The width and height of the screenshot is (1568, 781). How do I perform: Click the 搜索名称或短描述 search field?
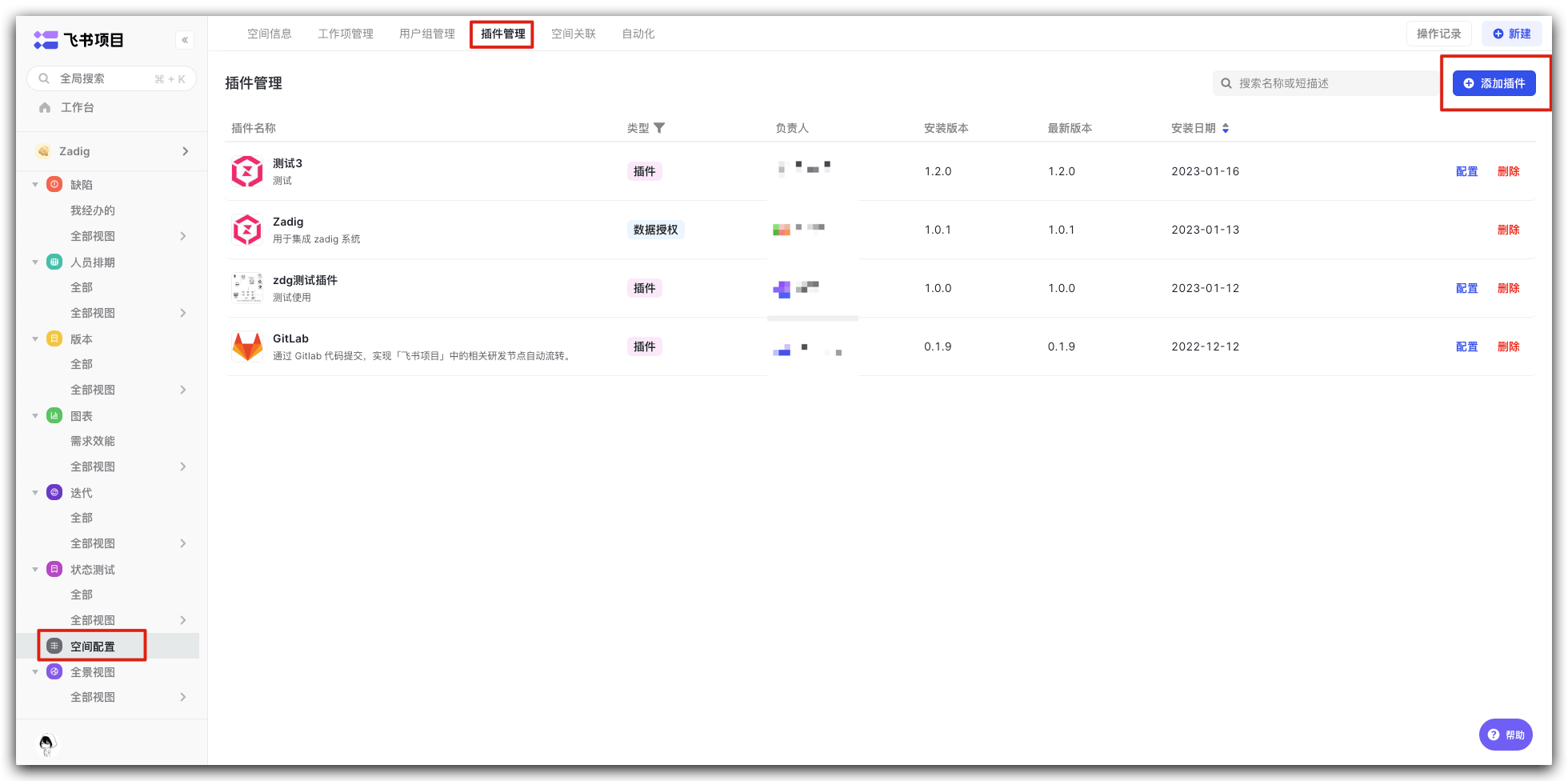pos(1324,82)
